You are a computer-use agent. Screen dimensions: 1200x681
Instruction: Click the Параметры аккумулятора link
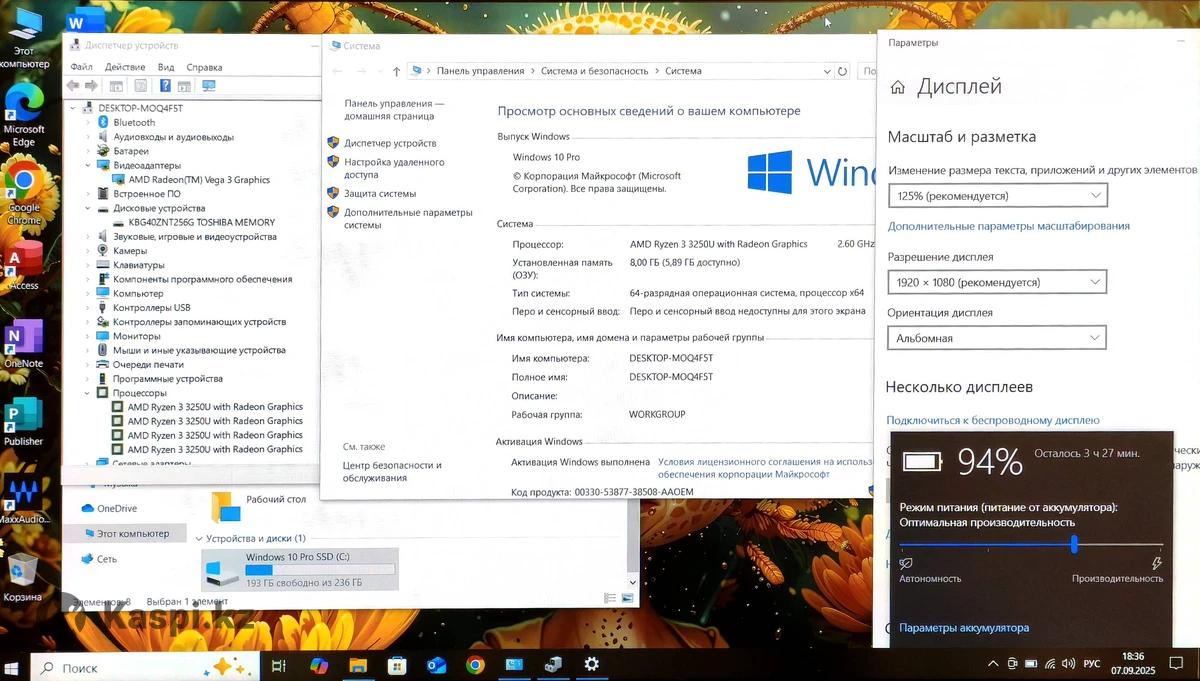963,628
